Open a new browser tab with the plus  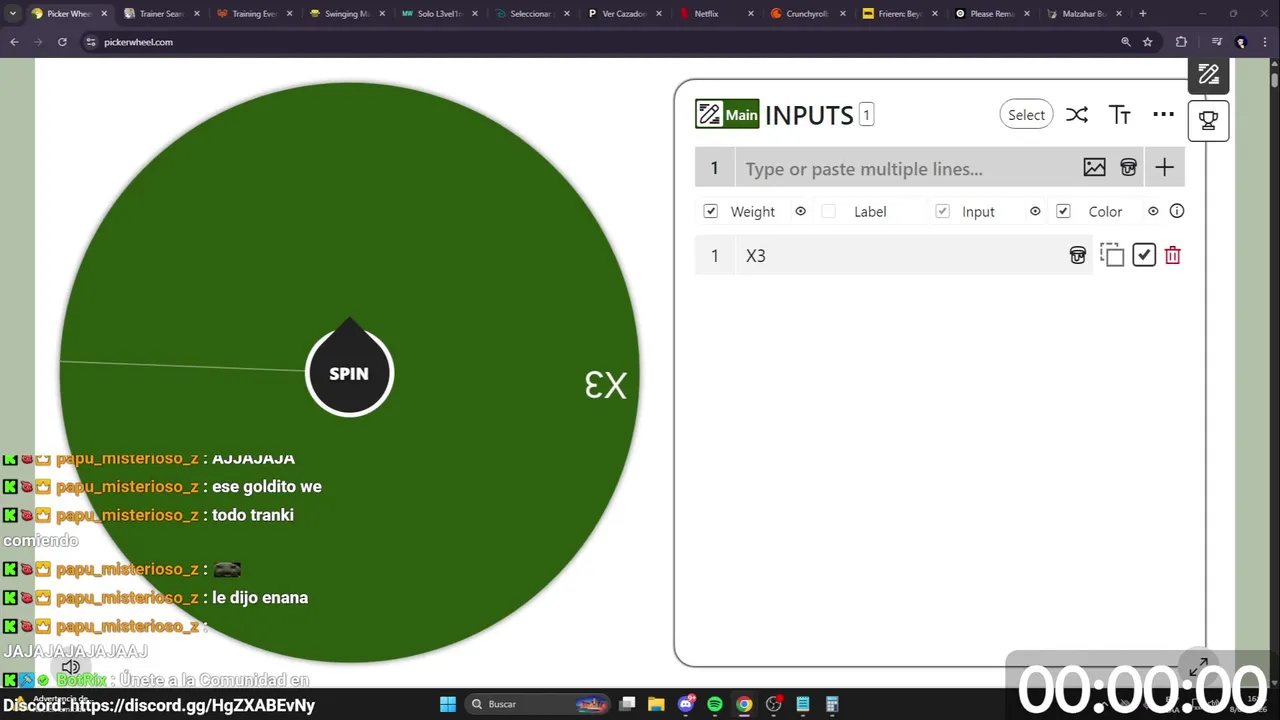pos(1143,14)
